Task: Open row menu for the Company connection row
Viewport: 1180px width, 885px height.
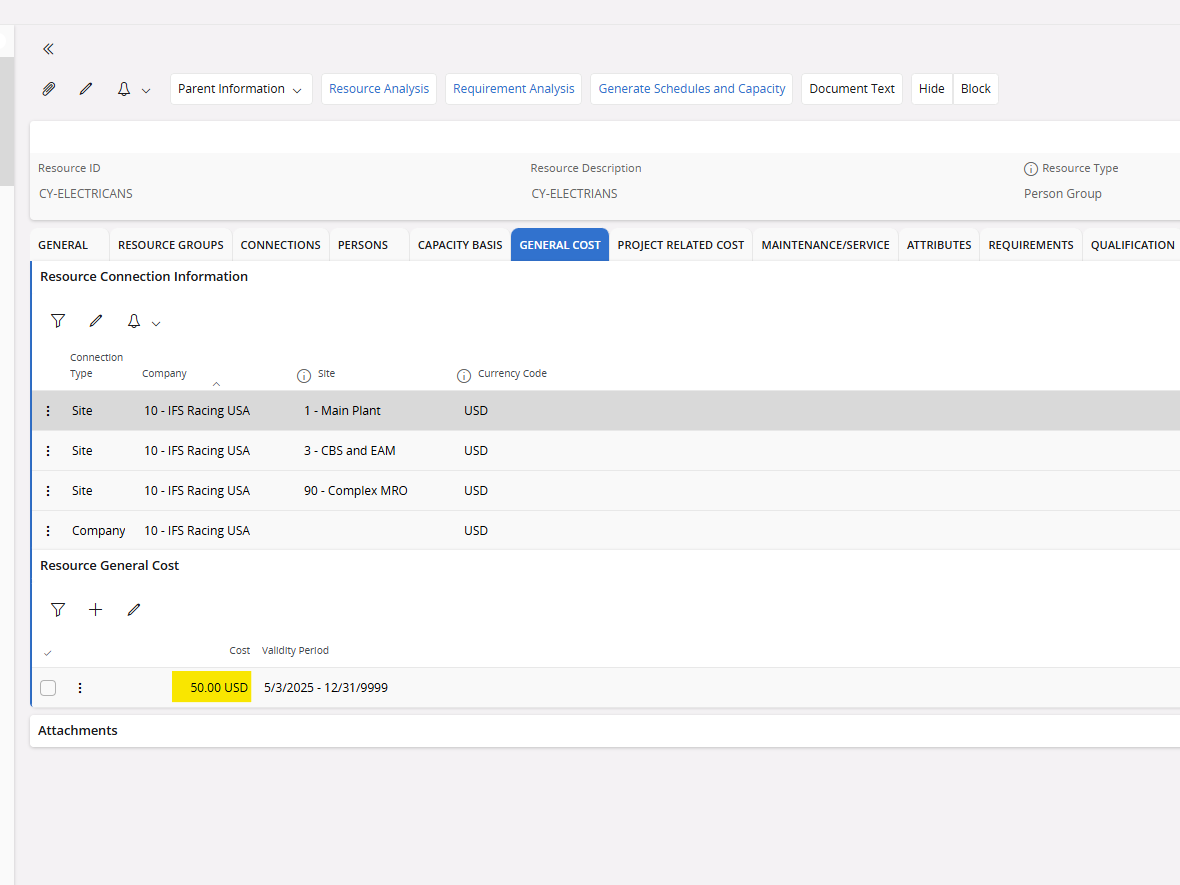Action: click(x=48, y=531)
